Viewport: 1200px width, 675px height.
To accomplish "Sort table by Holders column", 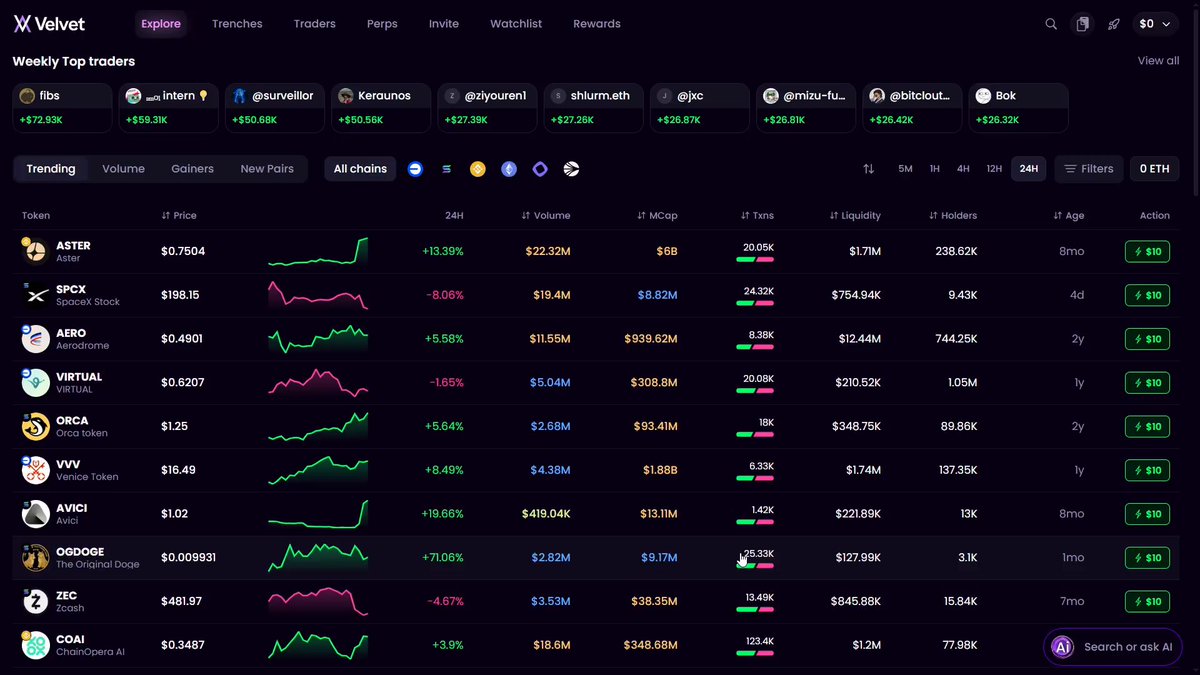I will tap(953, 215).
